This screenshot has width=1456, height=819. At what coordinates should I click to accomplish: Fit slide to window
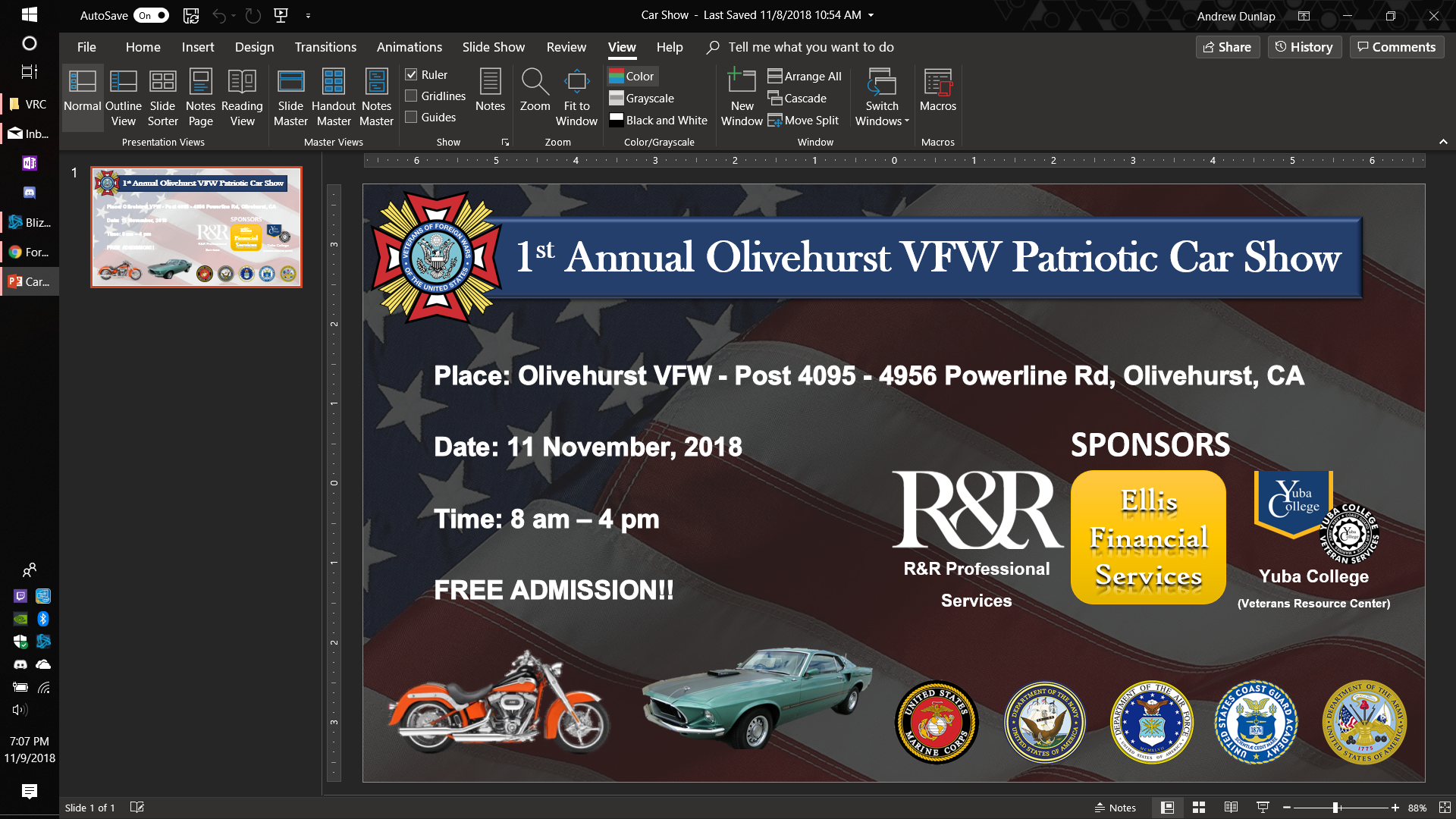point(576,99)
